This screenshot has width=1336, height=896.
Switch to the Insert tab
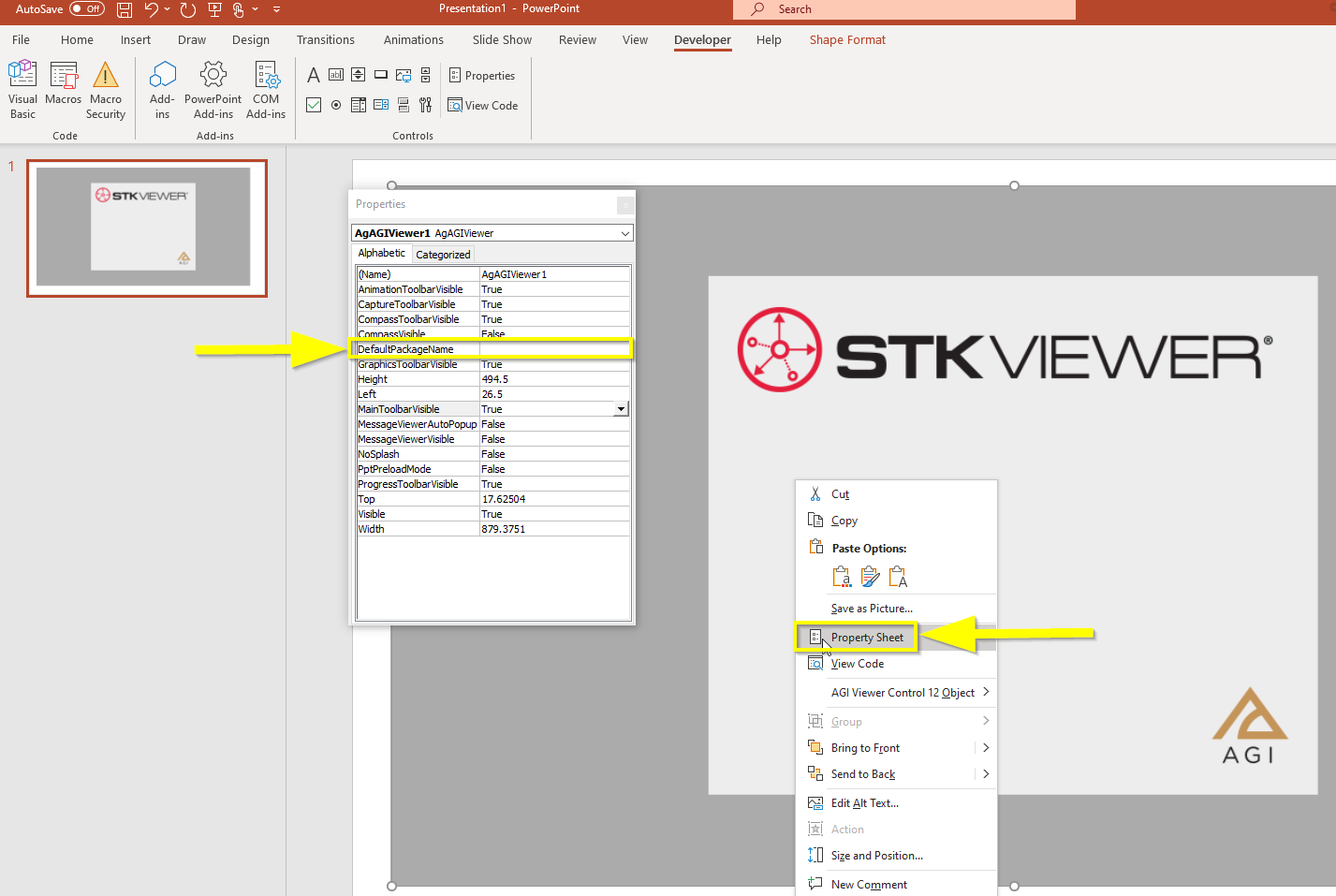[136, 40]
